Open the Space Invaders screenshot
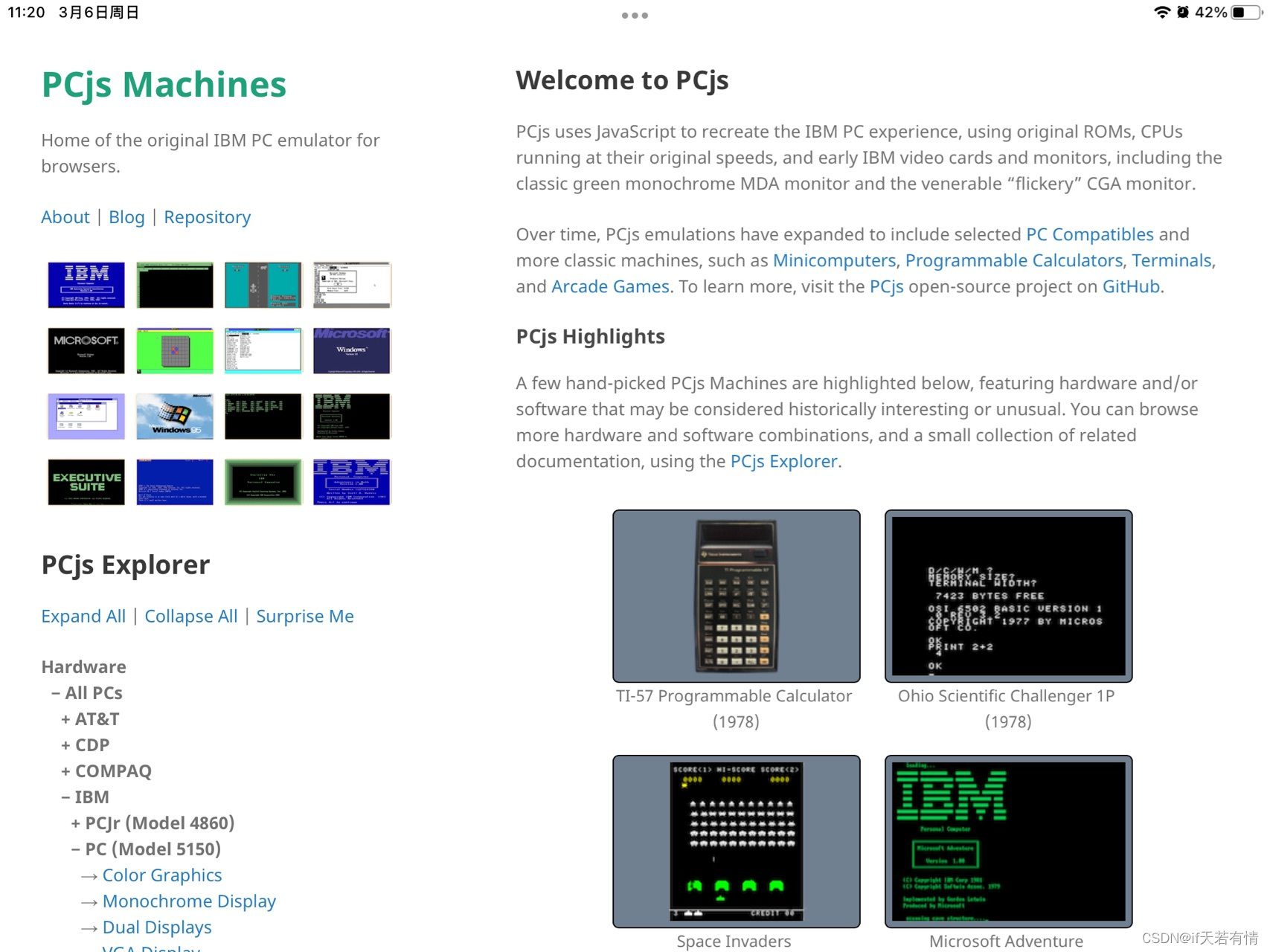Viewport: 1270px width, 952px height. [x=737, y=841]
